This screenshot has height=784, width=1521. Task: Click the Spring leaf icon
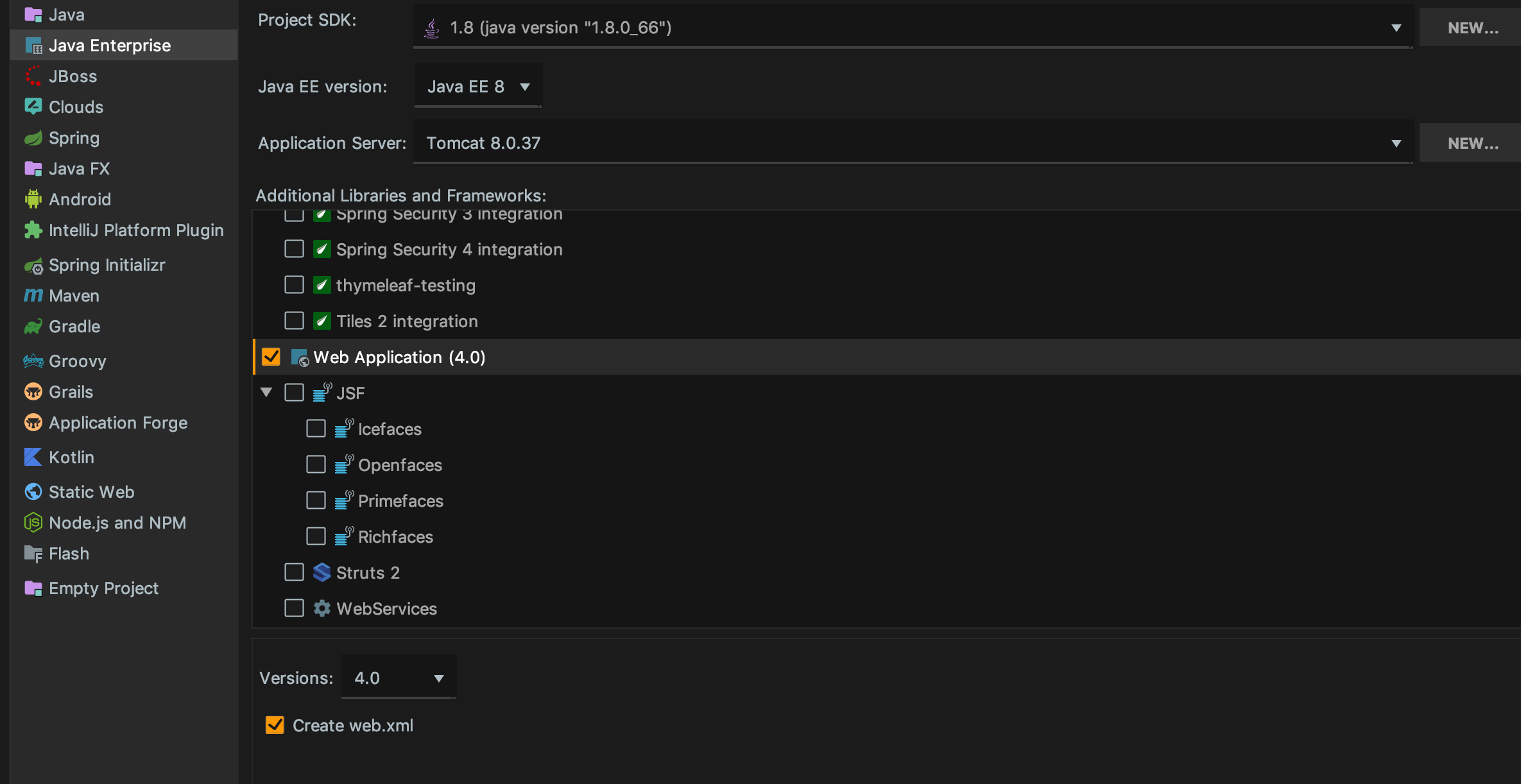click(33, 138)
